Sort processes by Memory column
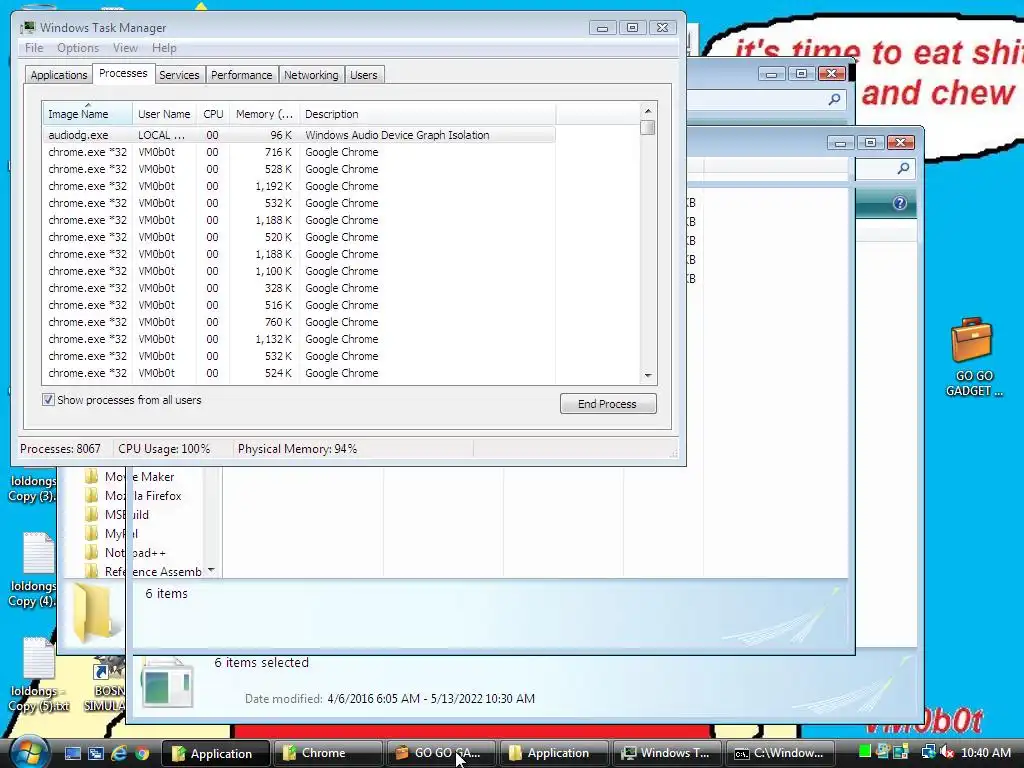The width and height of the screenshot is (1024, 768). pyautogui.click(x=264, y=114)
